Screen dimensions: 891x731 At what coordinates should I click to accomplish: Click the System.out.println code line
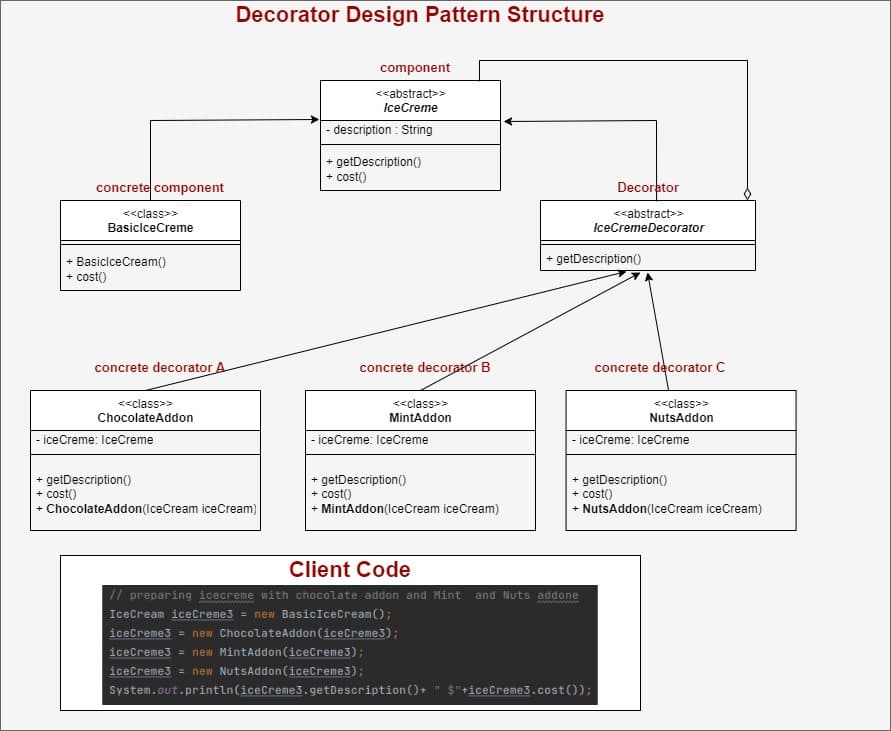point(350,690)
